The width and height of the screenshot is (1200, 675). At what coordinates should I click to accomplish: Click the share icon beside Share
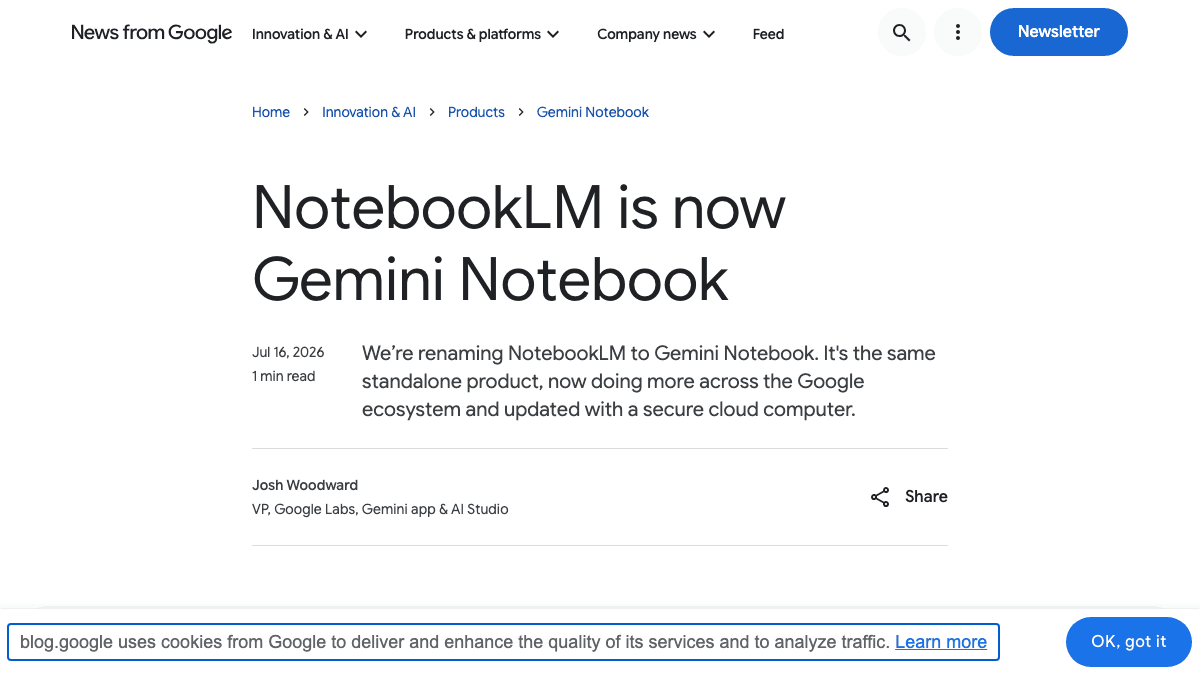880,497
